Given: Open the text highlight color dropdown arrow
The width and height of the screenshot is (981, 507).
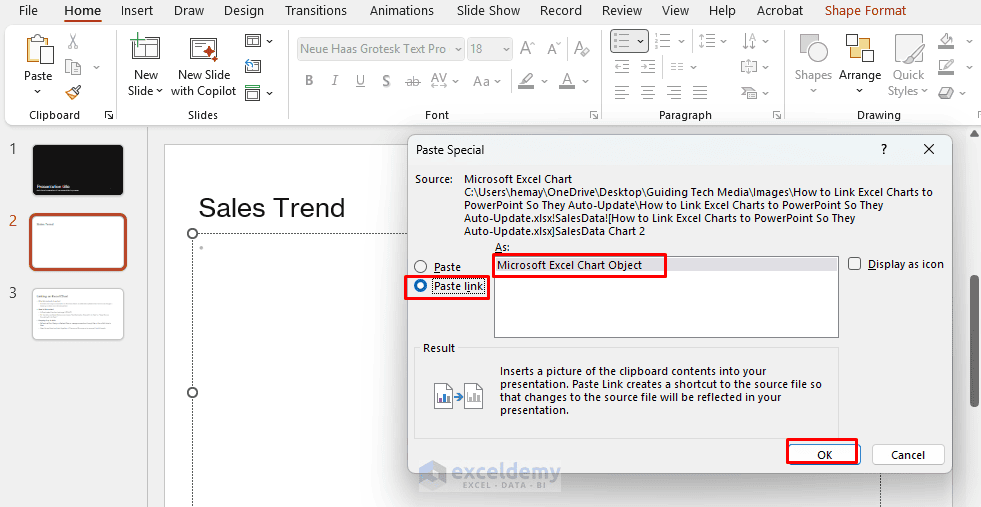Looking at the screenshot, I should pyautogui.click(x=544, y=81).
